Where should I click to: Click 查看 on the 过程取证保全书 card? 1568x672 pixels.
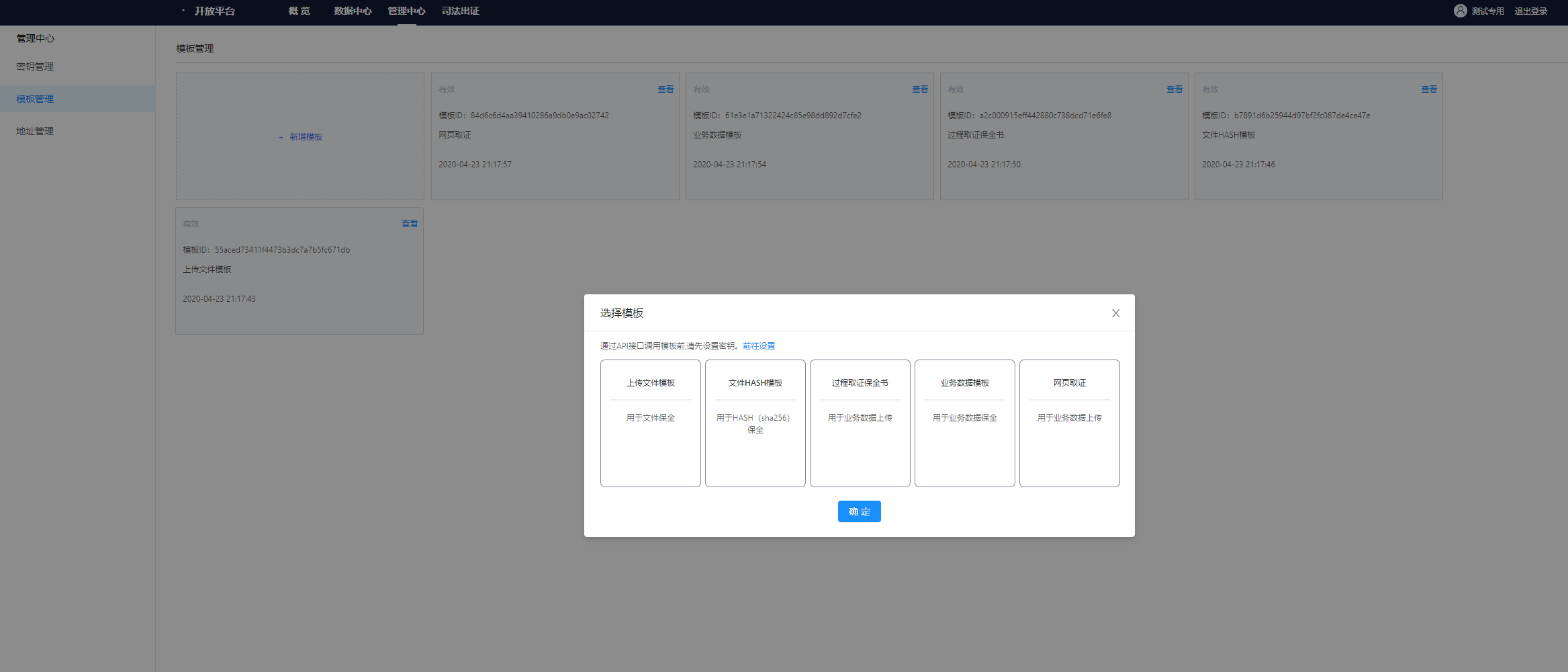tap(1174, 89)
